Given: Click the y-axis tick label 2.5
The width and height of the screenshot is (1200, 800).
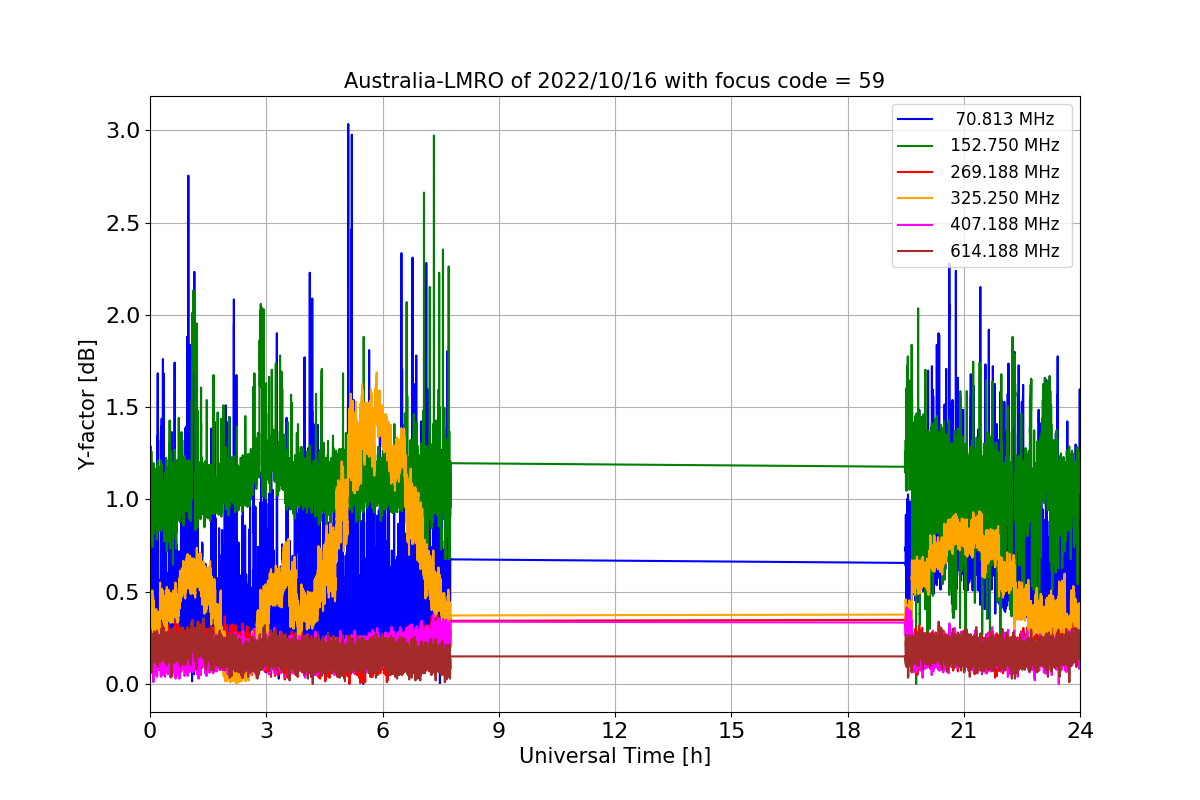Looking at the screenshot, I should [x=124, y=223].
